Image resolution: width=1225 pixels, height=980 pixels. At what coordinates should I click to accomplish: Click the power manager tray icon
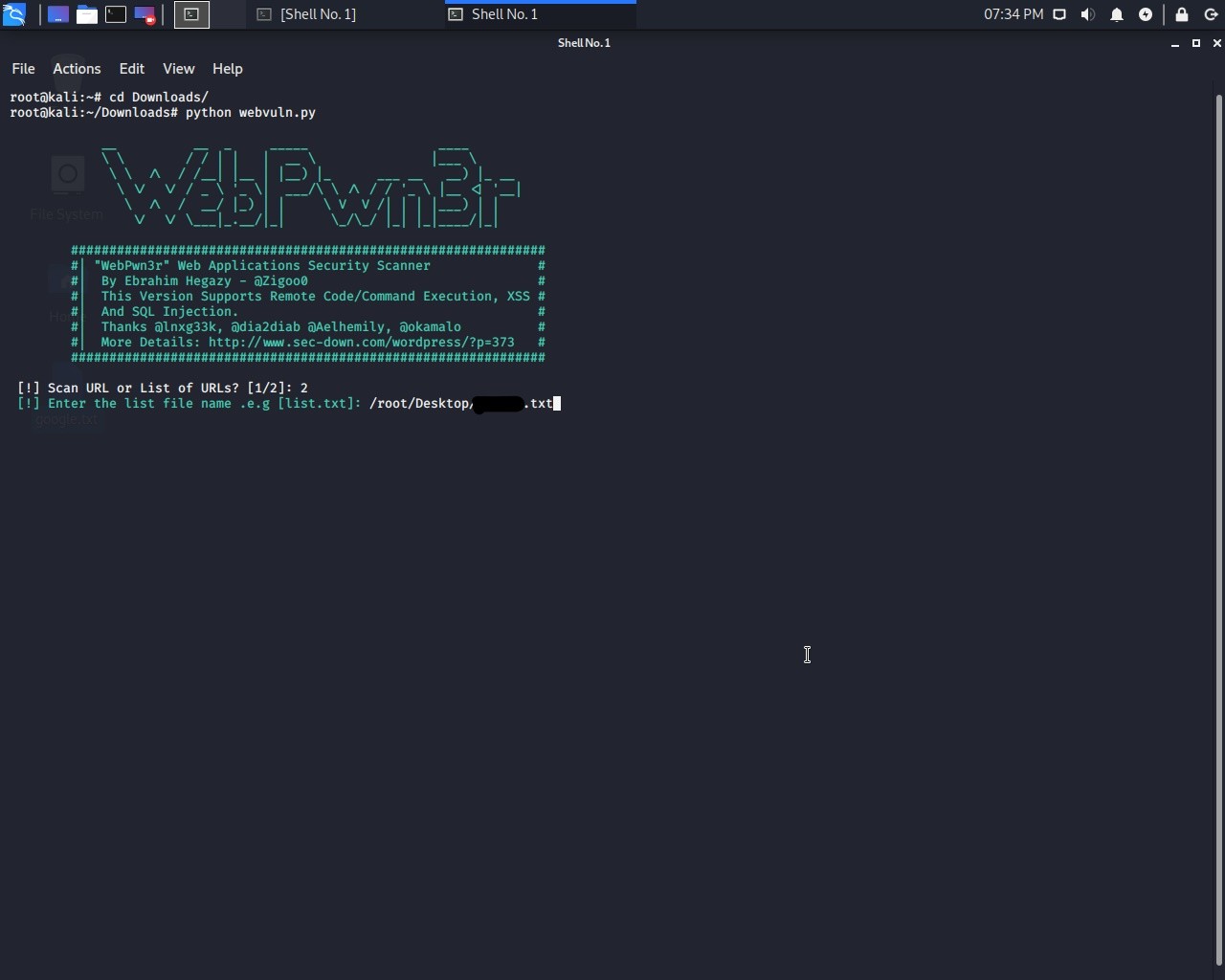coord(1146,14)
